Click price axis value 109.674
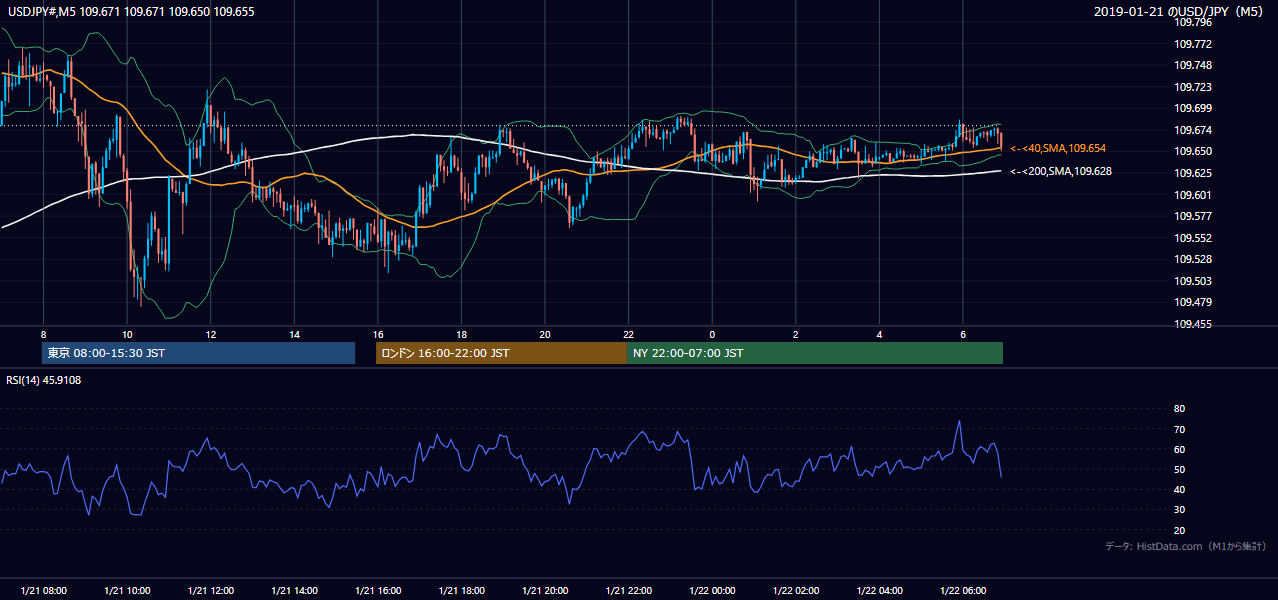1278x600 pixels. pos(1193,130)
